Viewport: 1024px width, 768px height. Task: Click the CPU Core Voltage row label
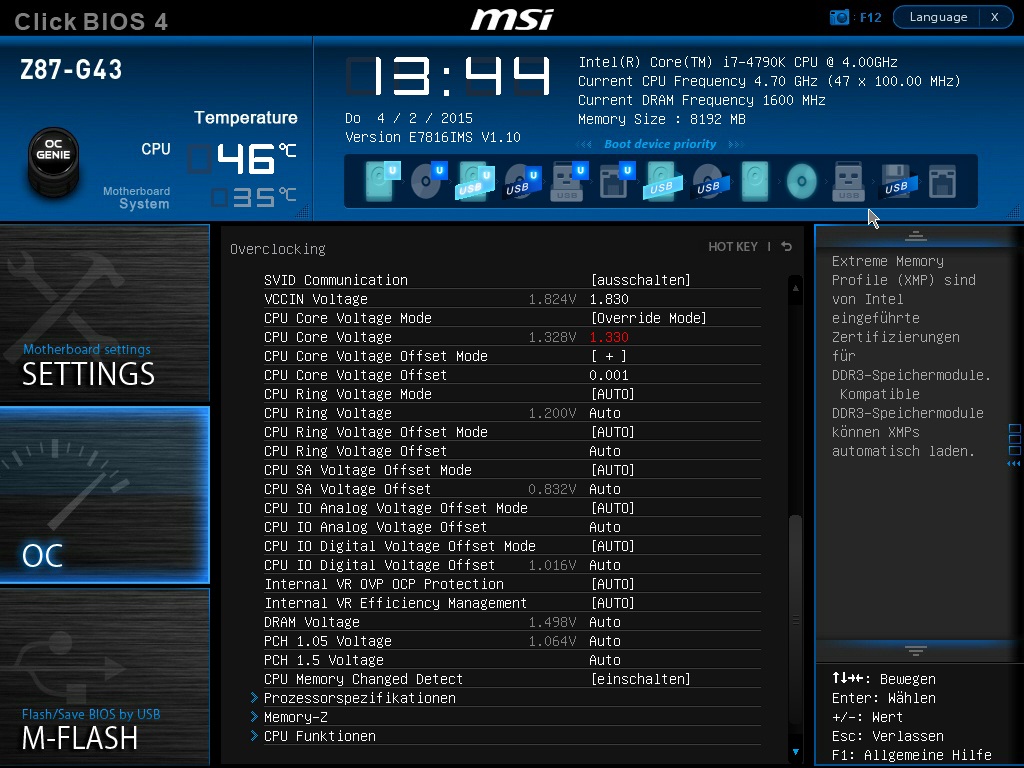tap(328, 337)
